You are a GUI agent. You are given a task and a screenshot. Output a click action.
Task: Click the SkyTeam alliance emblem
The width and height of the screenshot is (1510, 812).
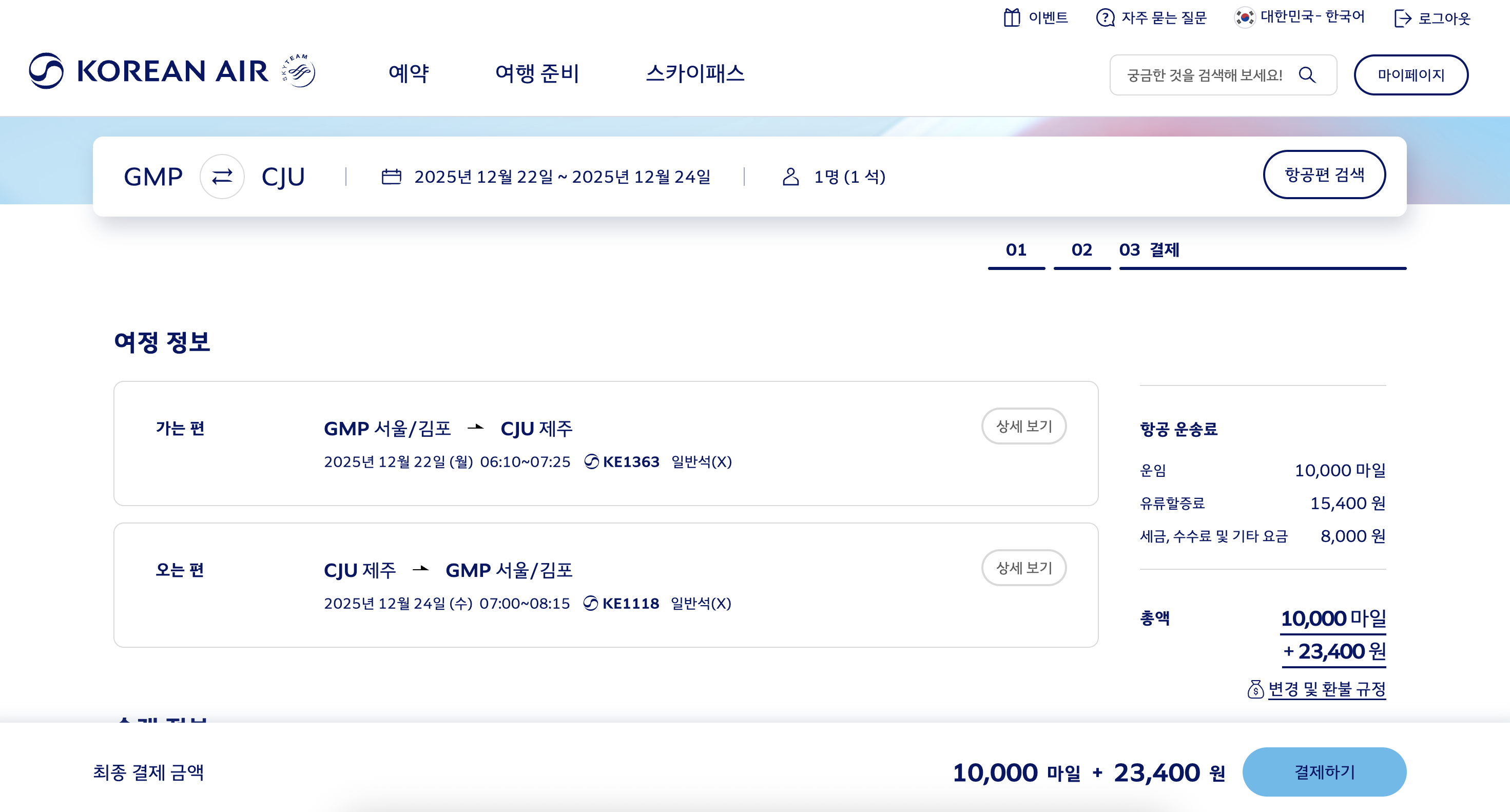coord(300,71)
